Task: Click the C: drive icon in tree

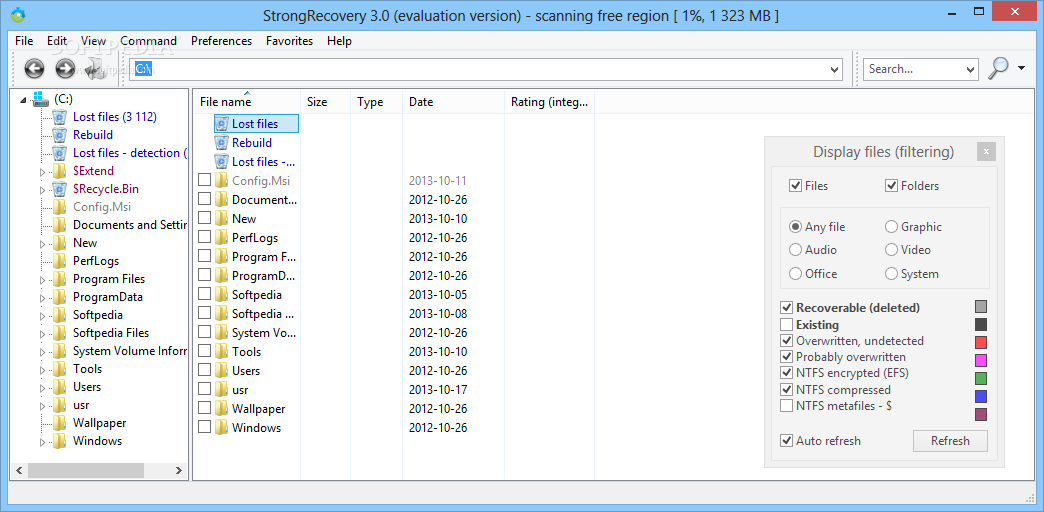Action: click(x=41, y=99)
